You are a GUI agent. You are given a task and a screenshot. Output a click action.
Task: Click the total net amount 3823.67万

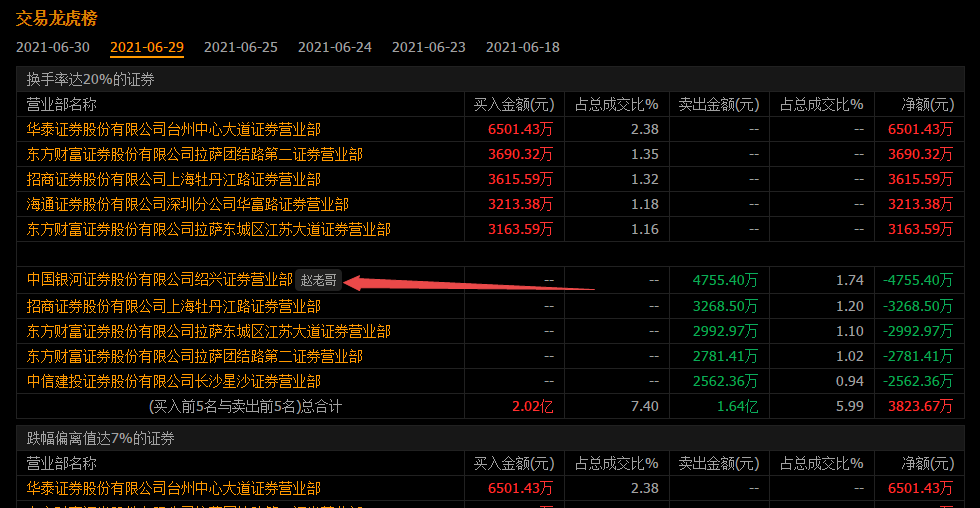921,407
